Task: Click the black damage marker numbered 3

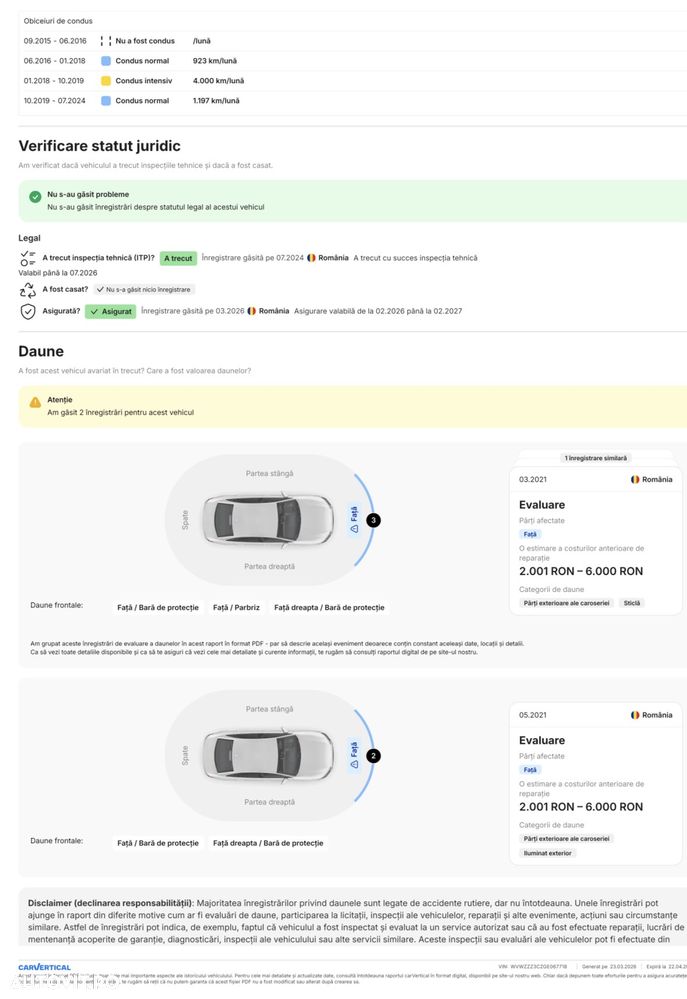Action: point(373,520)
